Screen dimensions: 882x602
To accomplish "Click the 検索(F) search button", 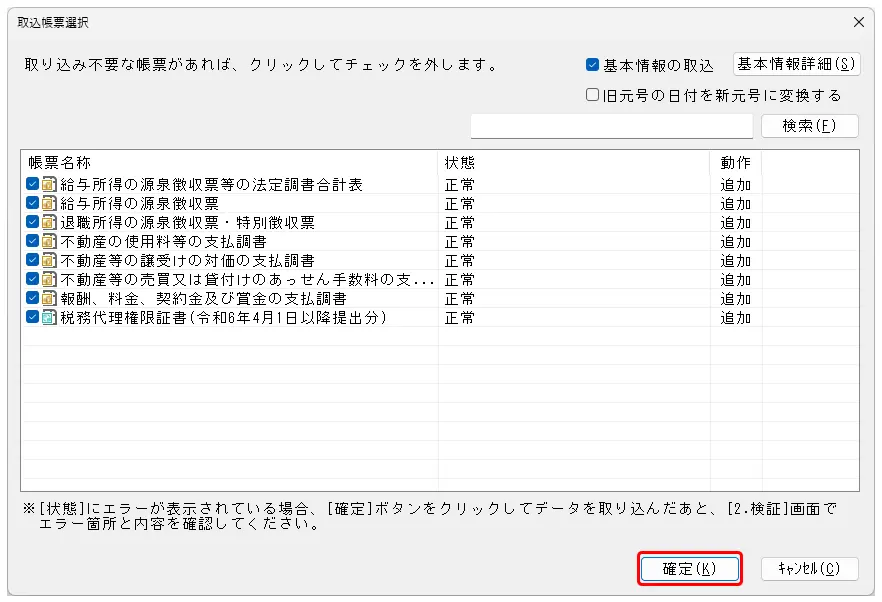I will click(809, 126).
